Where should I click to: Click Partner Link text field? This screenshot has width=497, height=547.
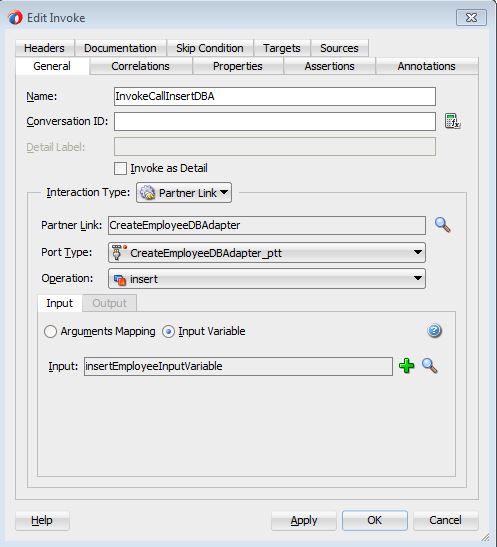point(267,225)
